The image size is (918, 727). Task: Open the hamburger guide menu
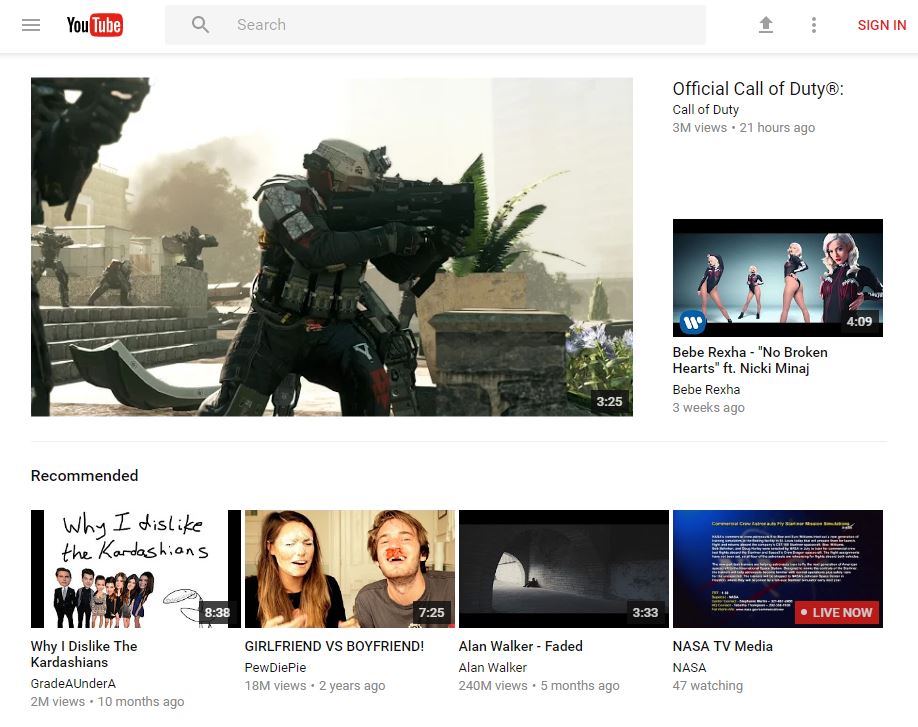(31, 25)
